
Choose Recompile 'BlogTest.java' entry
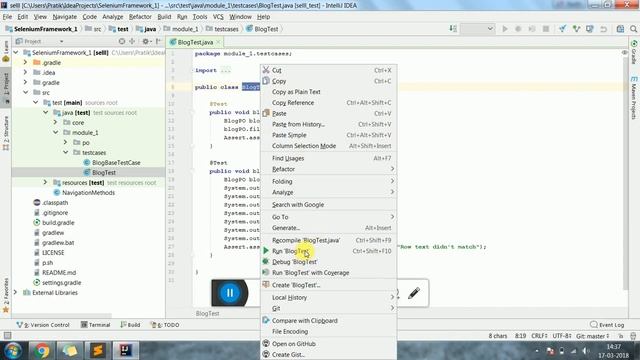coord(329,240)
